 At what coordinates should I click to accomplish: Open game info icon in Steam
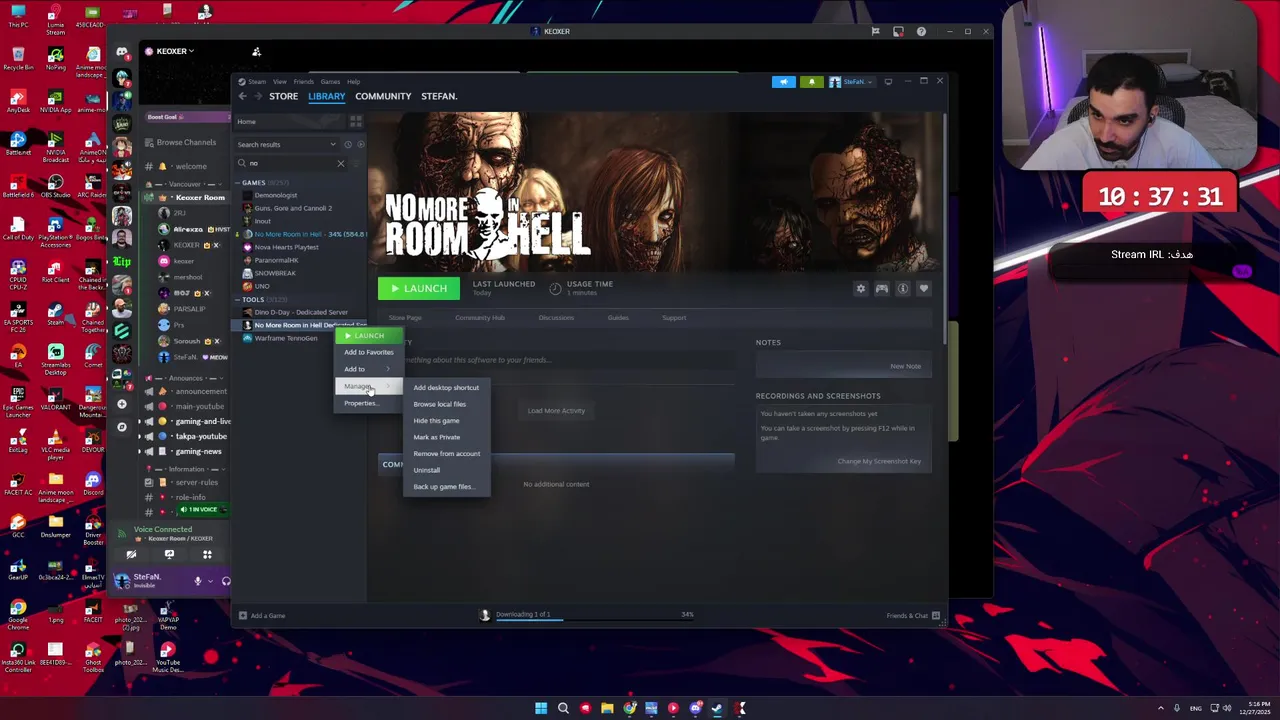903,288
